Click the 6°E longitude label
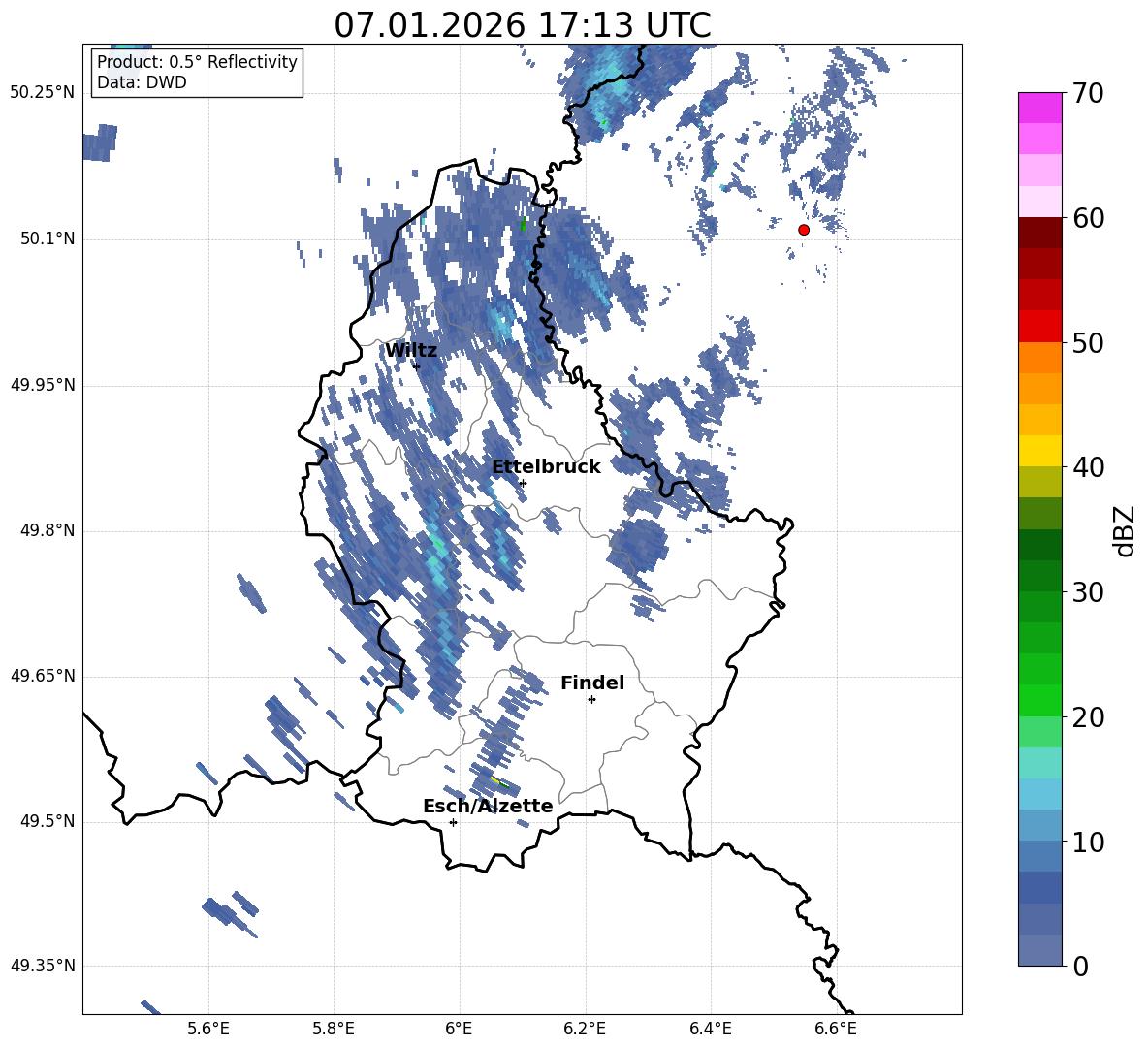Image resolution: width=1148 pixels, height=1048 pixels. pos(459,1029)
